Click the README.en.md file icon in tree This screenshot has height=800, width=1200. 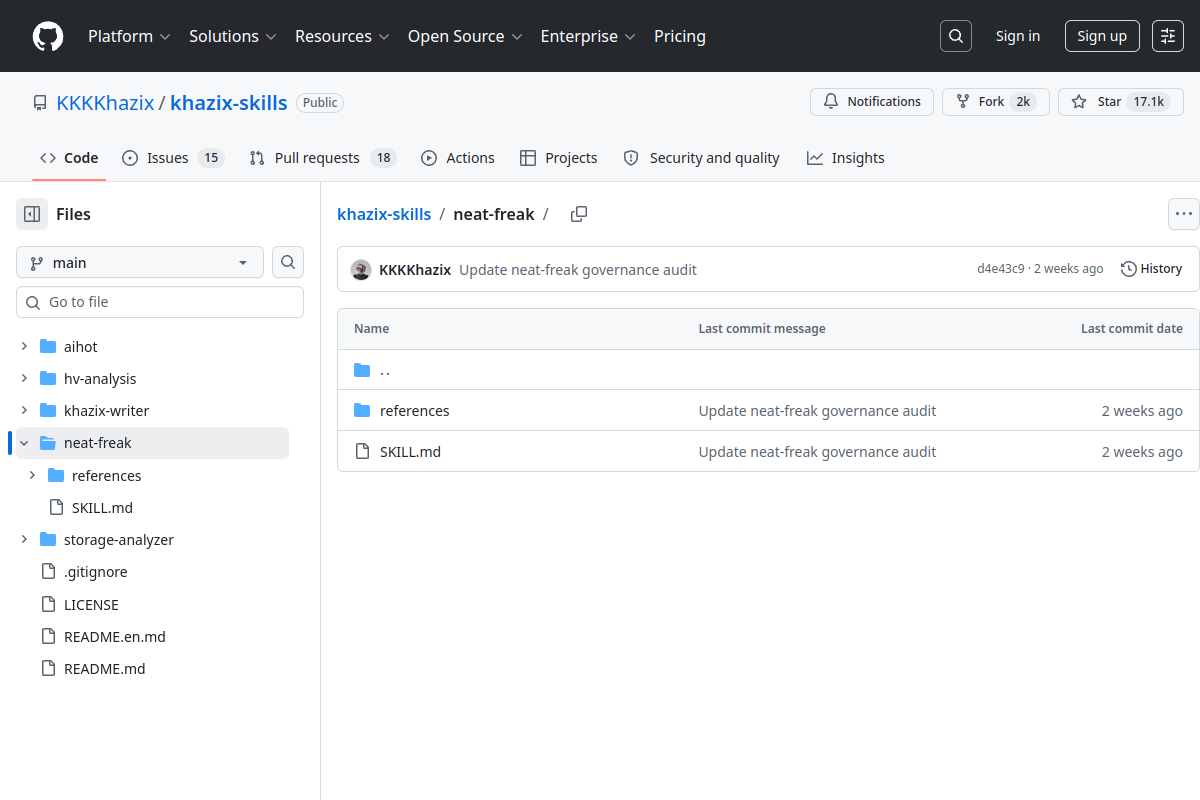[47, 637]
